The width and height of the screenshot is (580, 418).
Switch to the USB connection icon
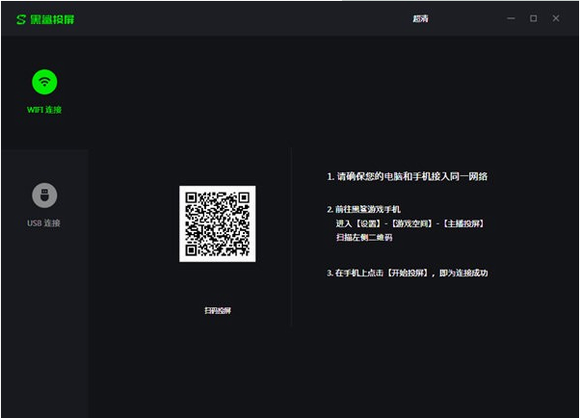[44, 195]
